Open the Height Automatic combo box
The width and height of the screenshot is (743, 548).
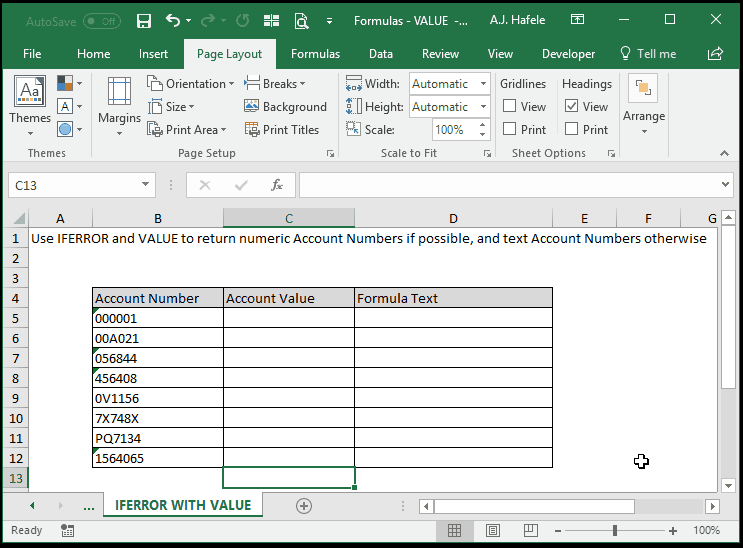449,107
